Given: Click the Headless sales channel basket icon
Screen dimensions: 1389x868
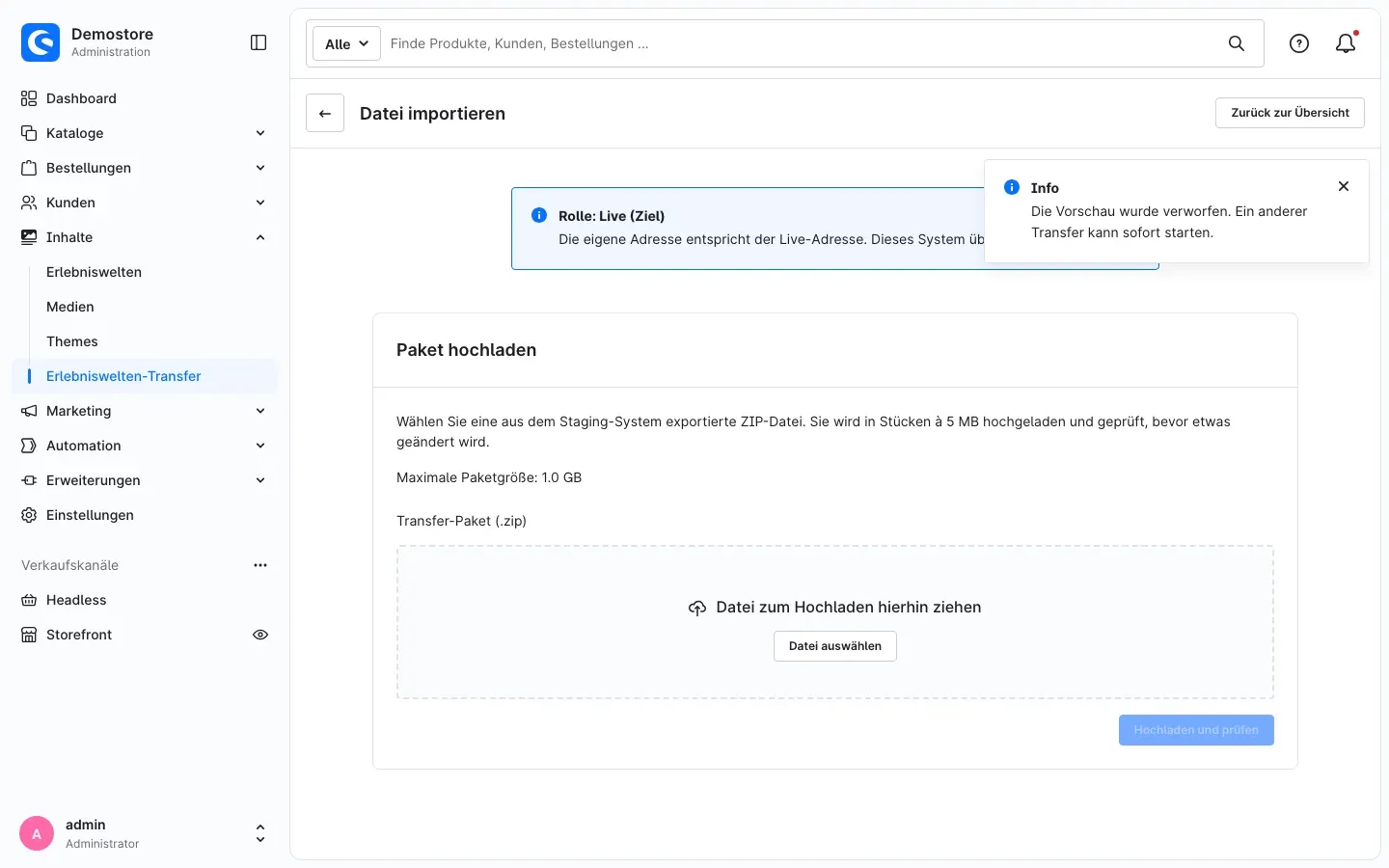Looking at the screenshot, I should click(x=29, y=600).
